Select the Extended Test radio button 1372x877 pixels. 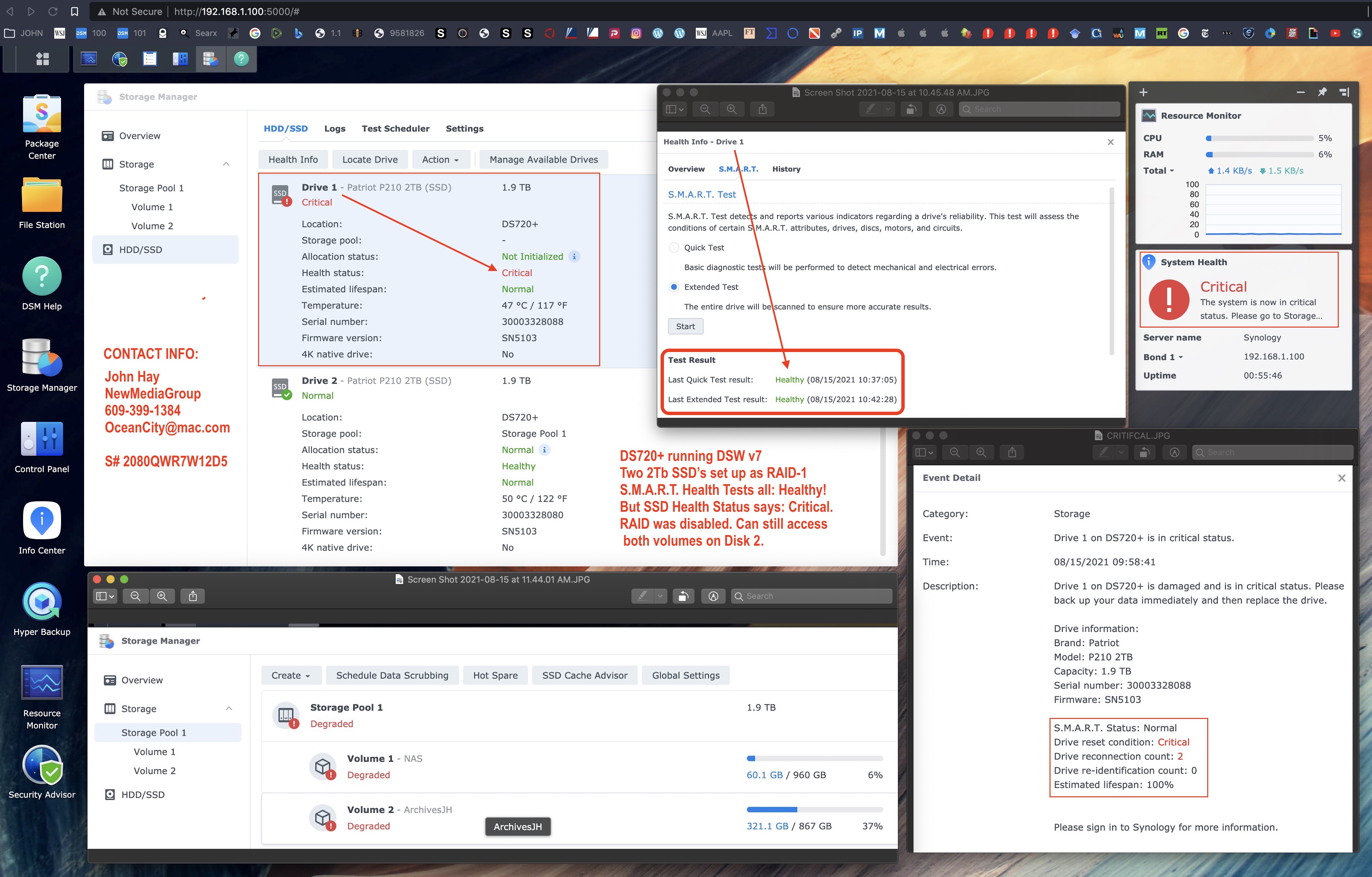click(673, 287)
